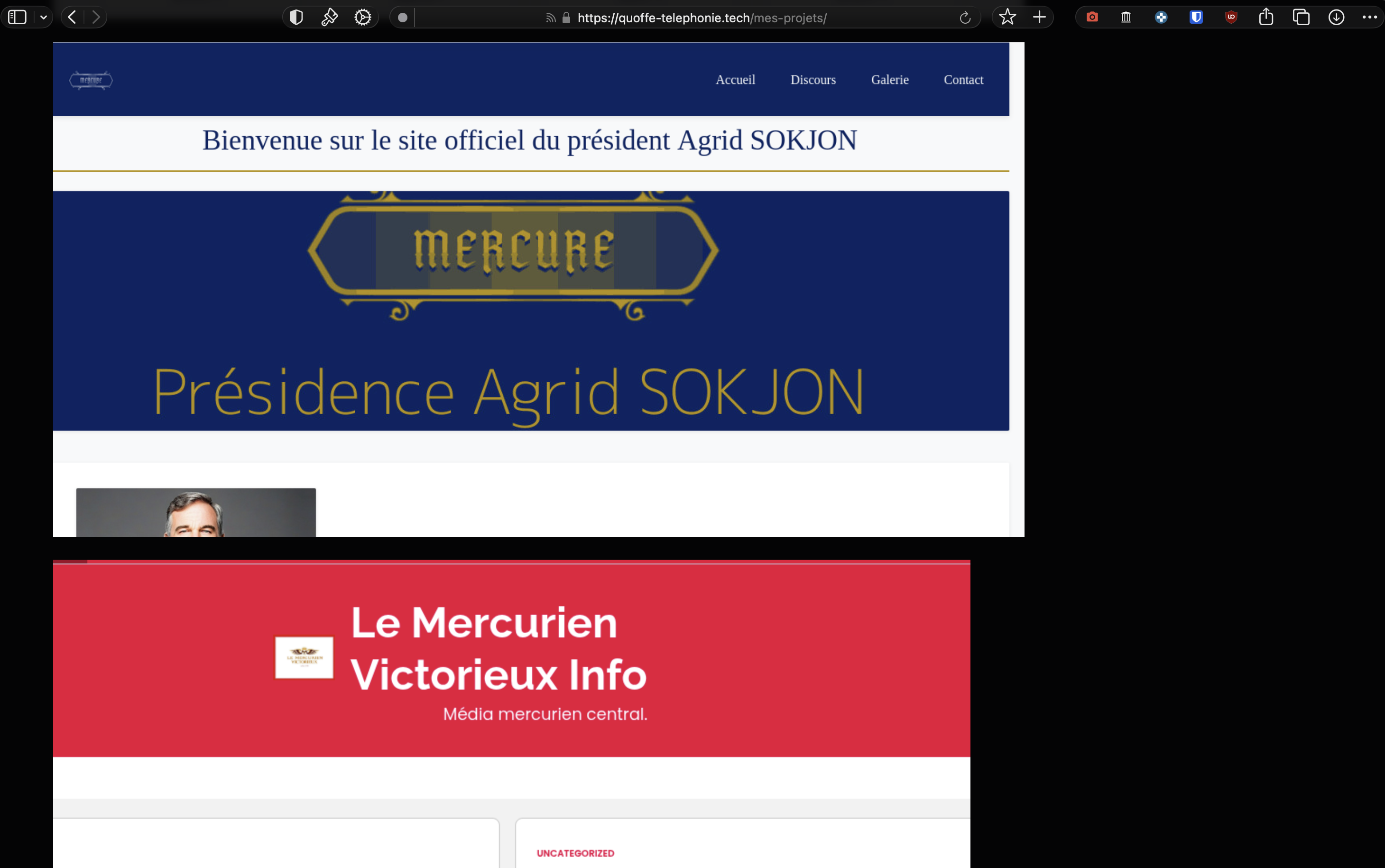Image resolution: width=1385 pixels, height=868 pixels.
Task: Go to the Galerie page
Action: click(890, 80)
